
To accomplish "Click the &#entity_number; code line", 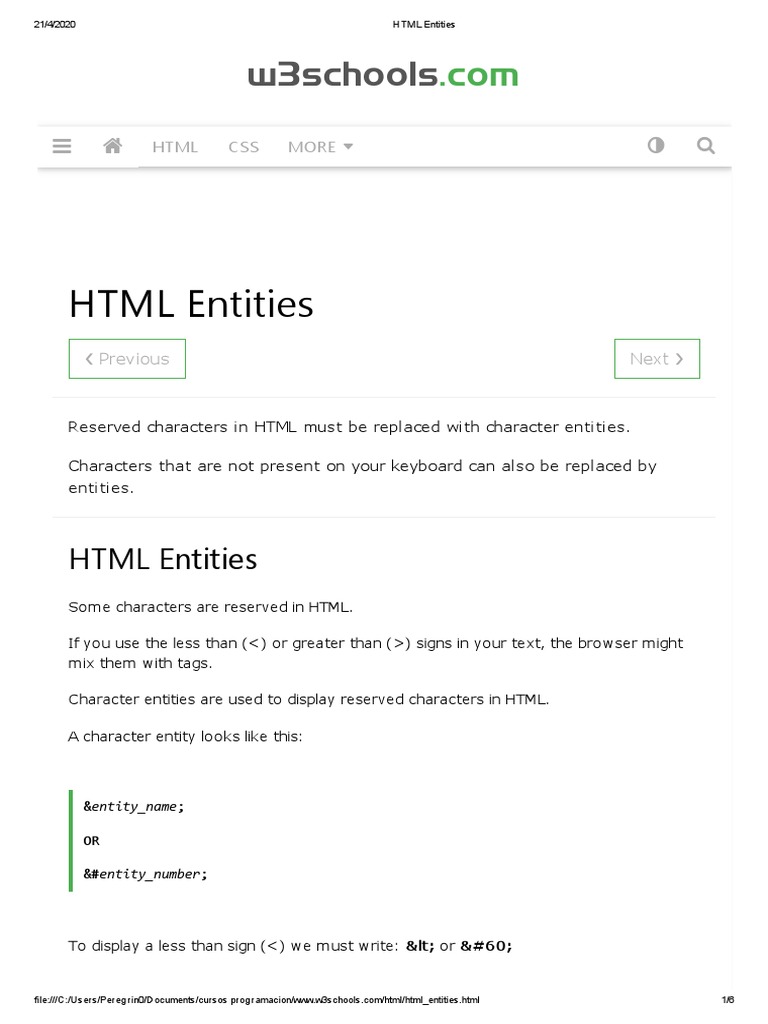I will pos(145,874).
